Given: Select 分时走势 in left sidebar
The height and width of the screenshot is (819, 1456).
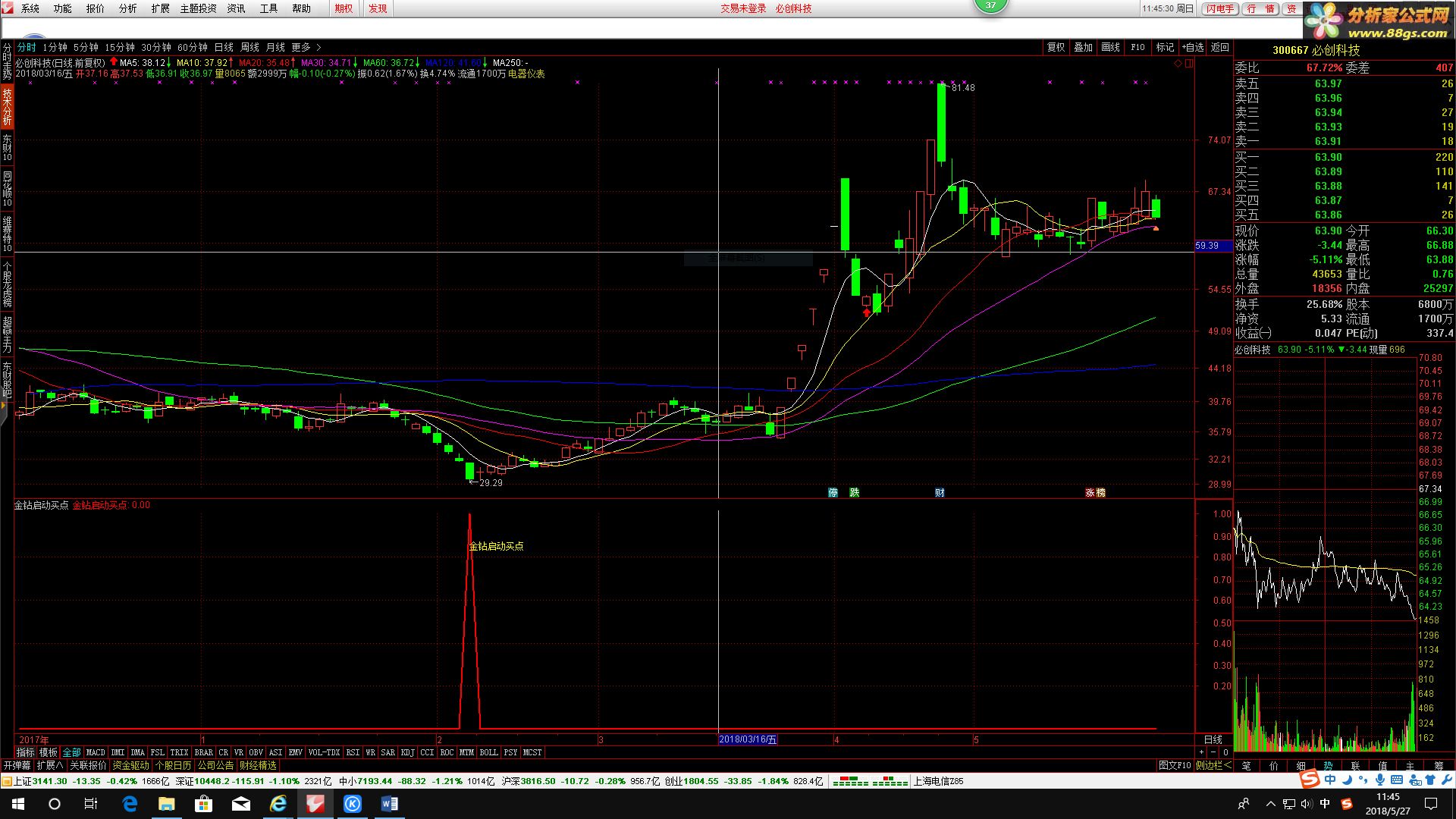Looking at the screenshot, I should tap(7, 61).
